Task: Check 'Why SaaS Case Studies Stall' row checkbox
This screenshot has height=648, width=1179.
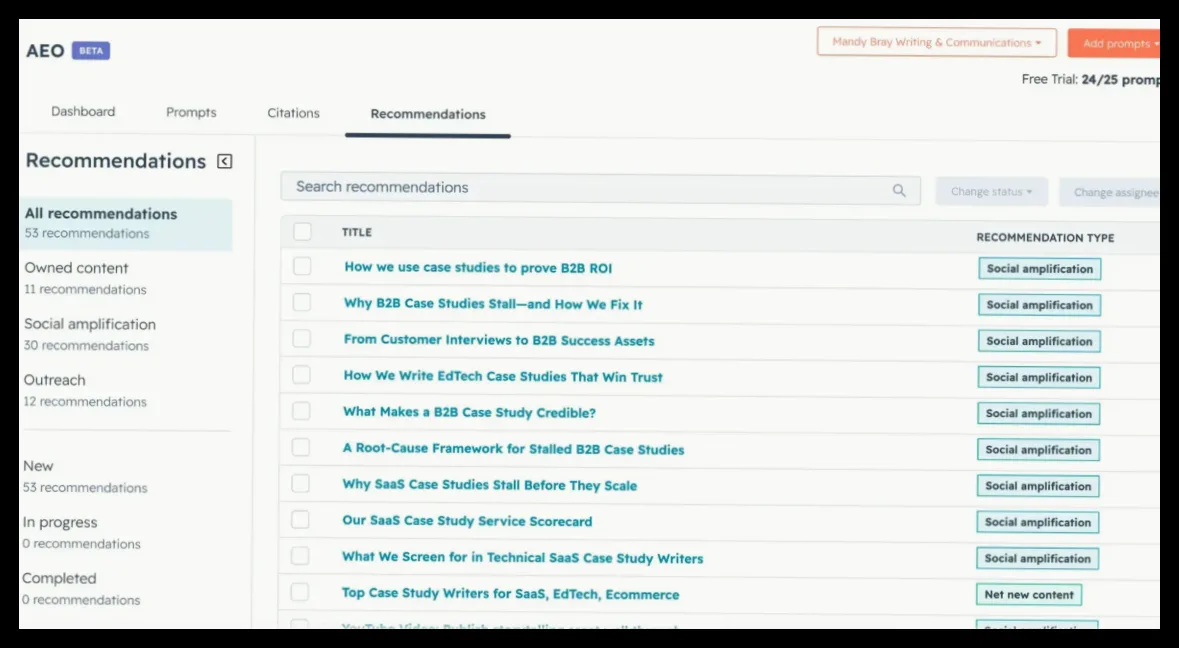Action: point(300,483)
